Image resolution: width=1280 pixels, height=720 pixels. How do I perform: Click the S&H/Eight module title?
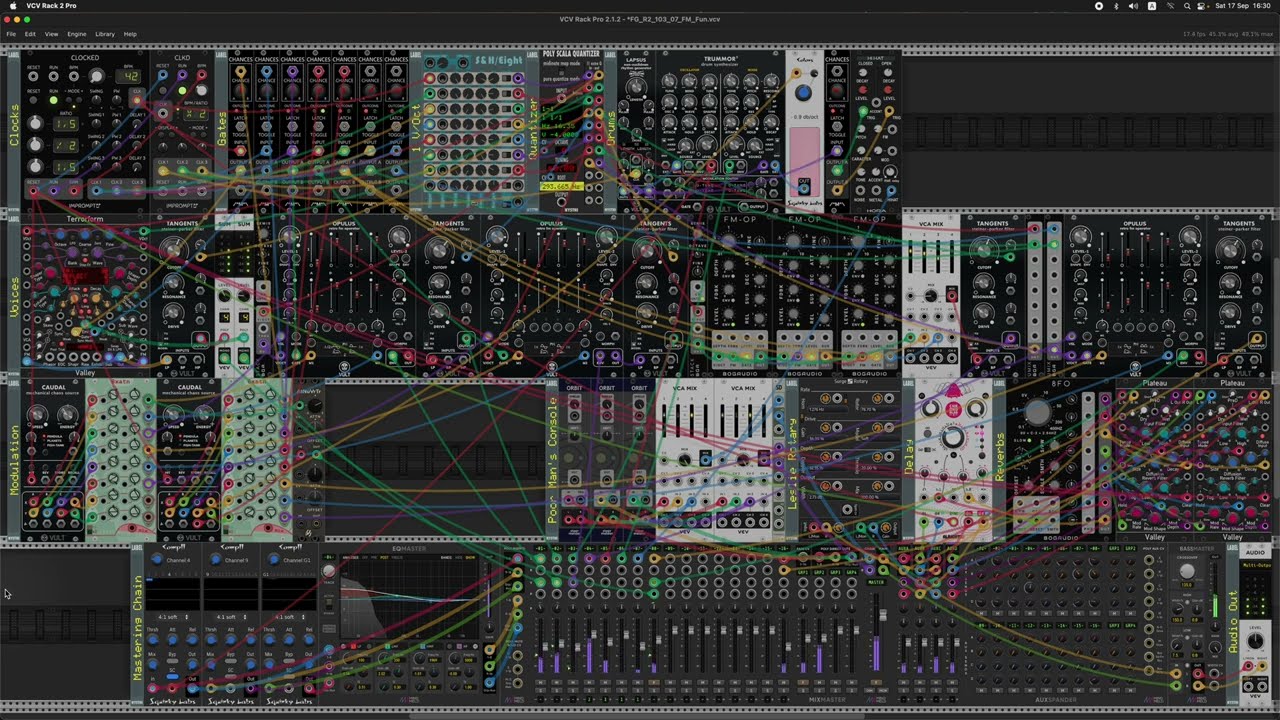(497, 61)
